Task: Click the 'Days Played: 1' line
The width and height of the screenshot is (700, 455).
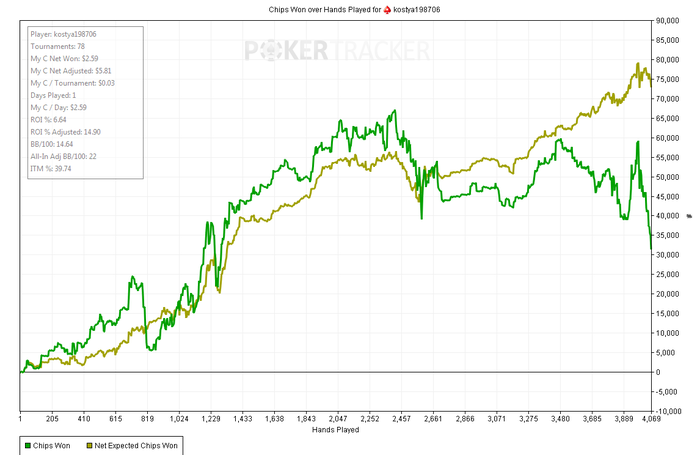Action: point(53,96)
